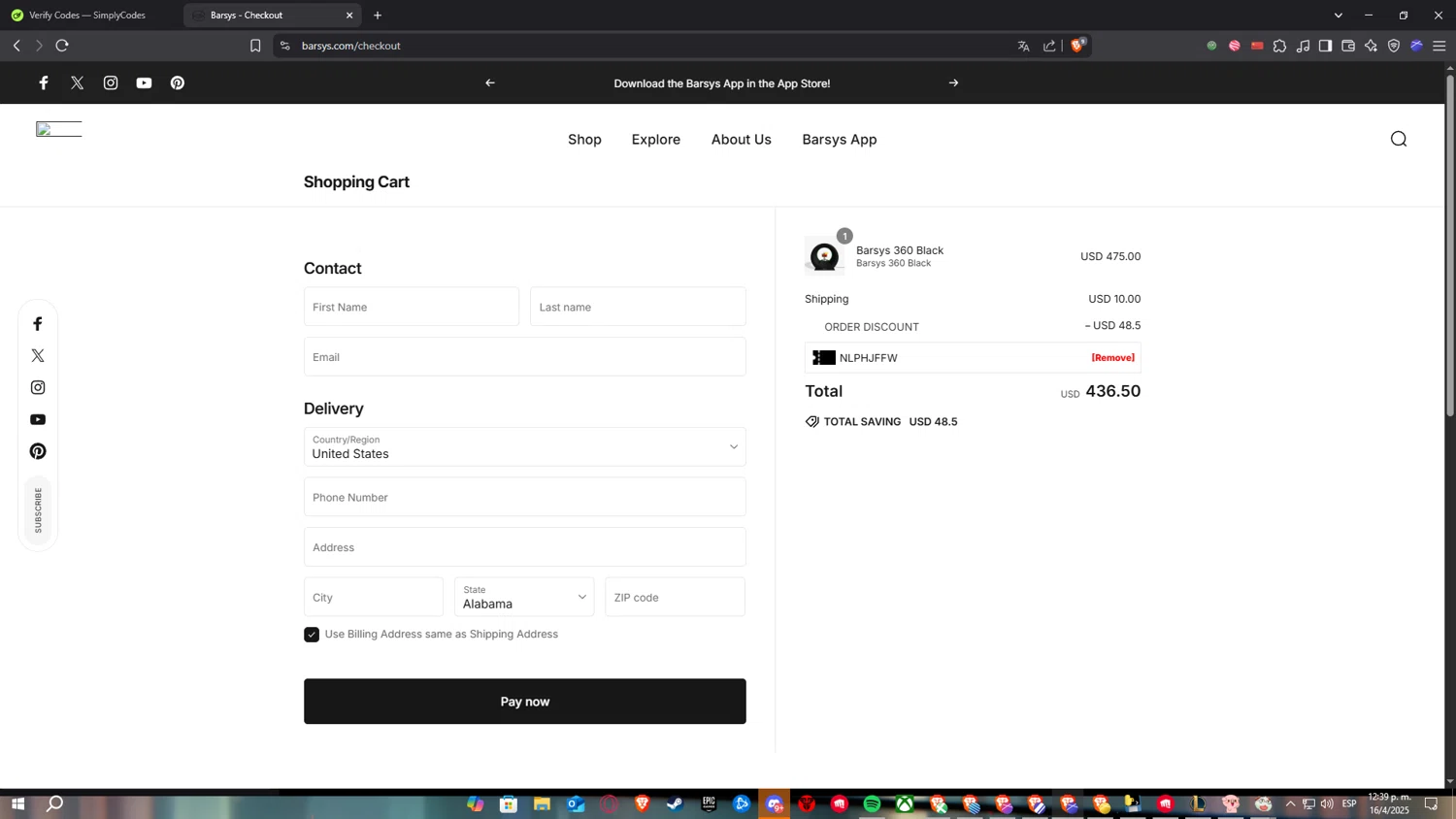This screenshot has width=1456, height=819.
Task: Open the Barsys App menu item
Action: (x=840, y=140)
